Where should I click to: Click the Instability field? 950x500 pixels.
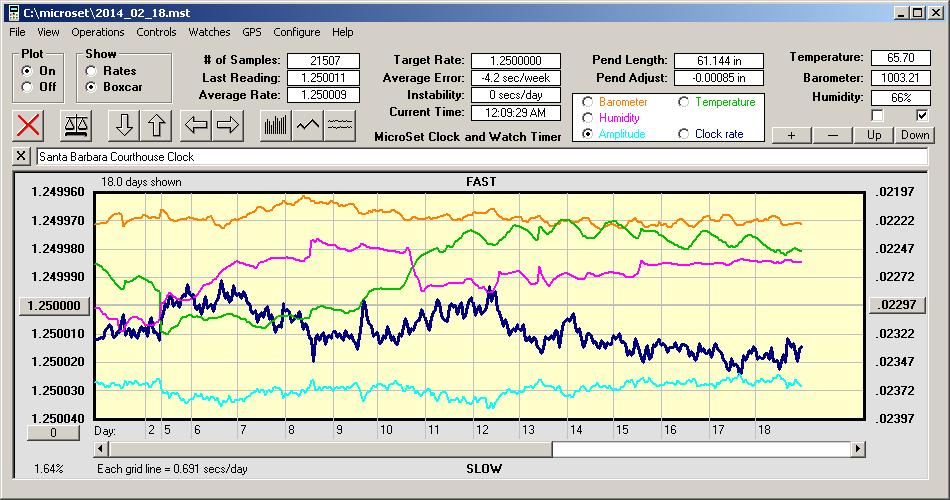(516, 95)
